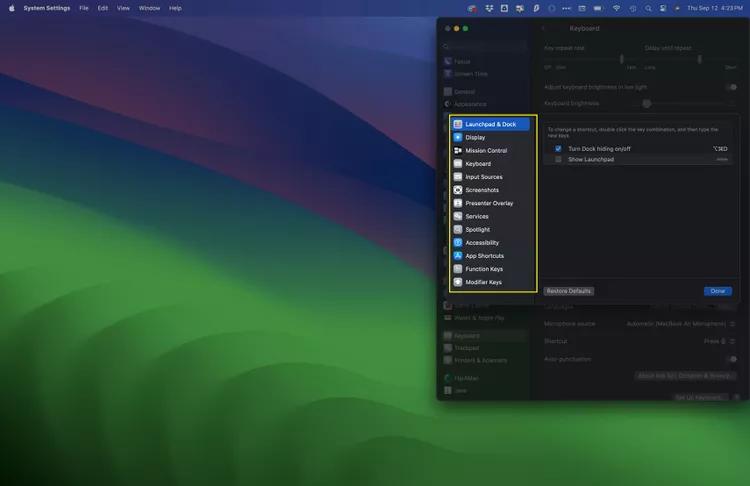This screenshot has width=750, height=486.
Task: Click About Ask Siri, Dictation & Privacy
Action: tap(685, 376)
